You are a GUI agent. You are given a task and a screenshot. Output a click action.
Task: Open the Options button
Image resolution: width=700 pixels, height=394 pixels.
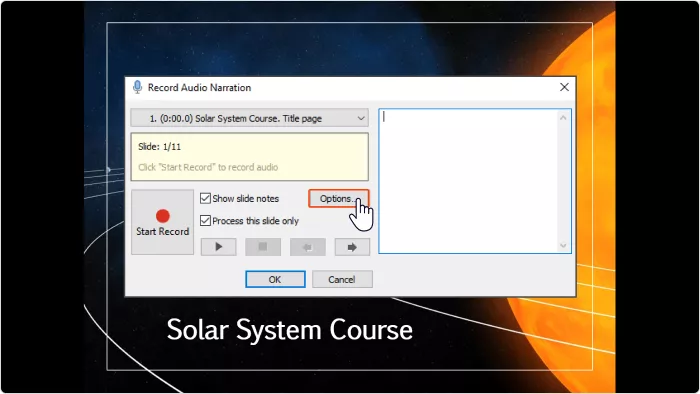(x=339, y=199)
